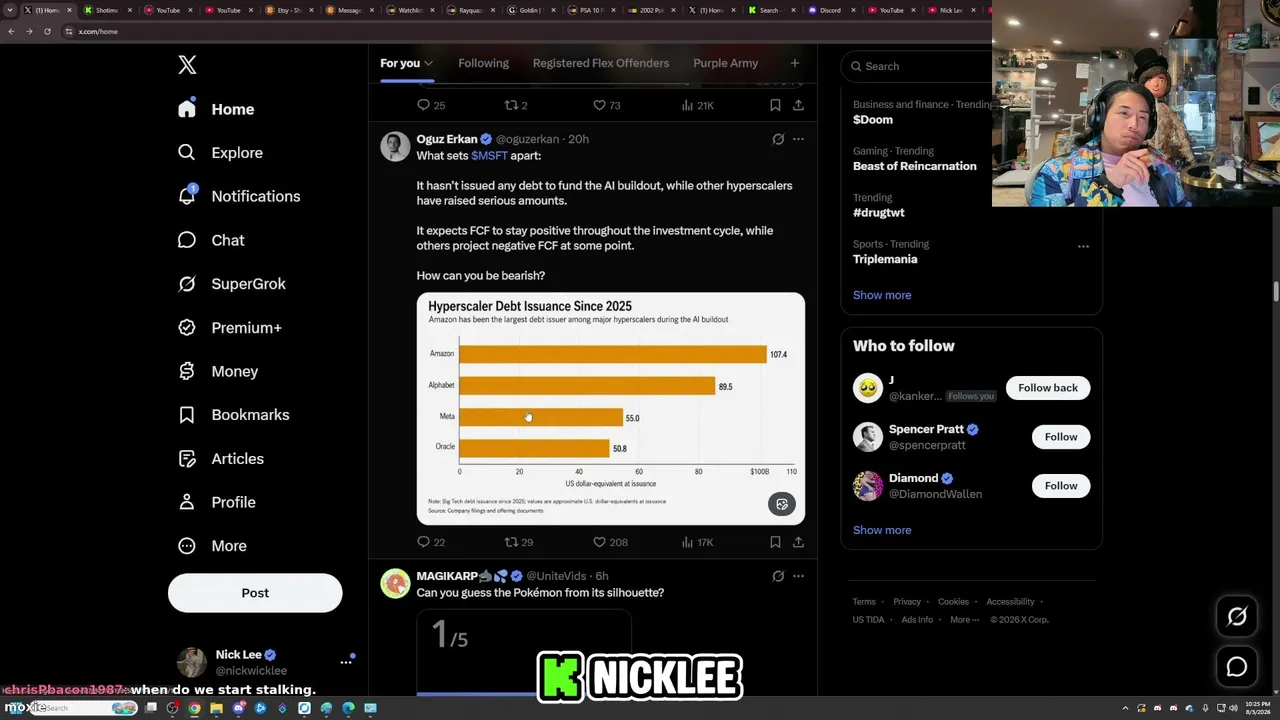The height and width of the screenshot is (720, 1280).
Task: Open the Hyperscaler Debt Issuance chart image
Action: pyautogui.click(x=611, y=409)
